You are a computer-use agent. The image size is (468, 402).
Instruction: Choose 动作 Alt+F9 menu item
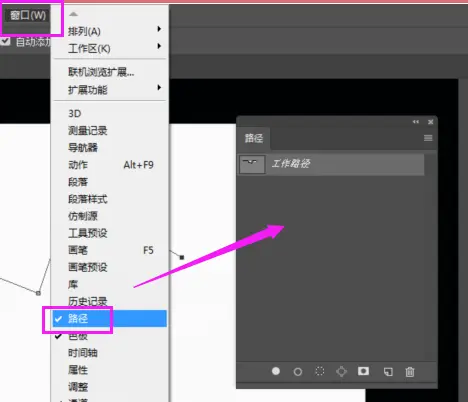[110, 165]
